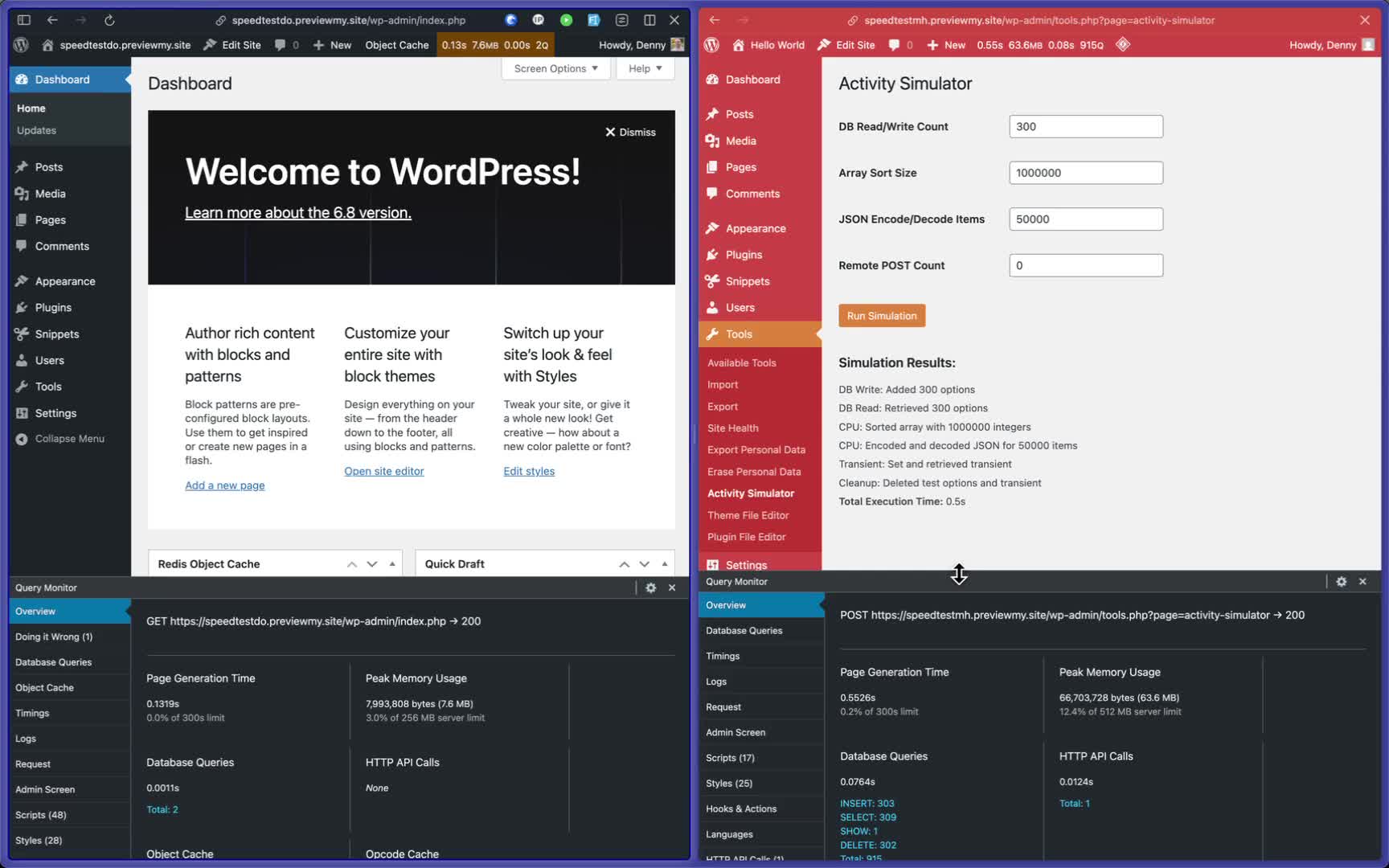Open Howdy, Denny account menu in left window
The height and width of the screenshot is (868, 1389).
tap(641, 45)
